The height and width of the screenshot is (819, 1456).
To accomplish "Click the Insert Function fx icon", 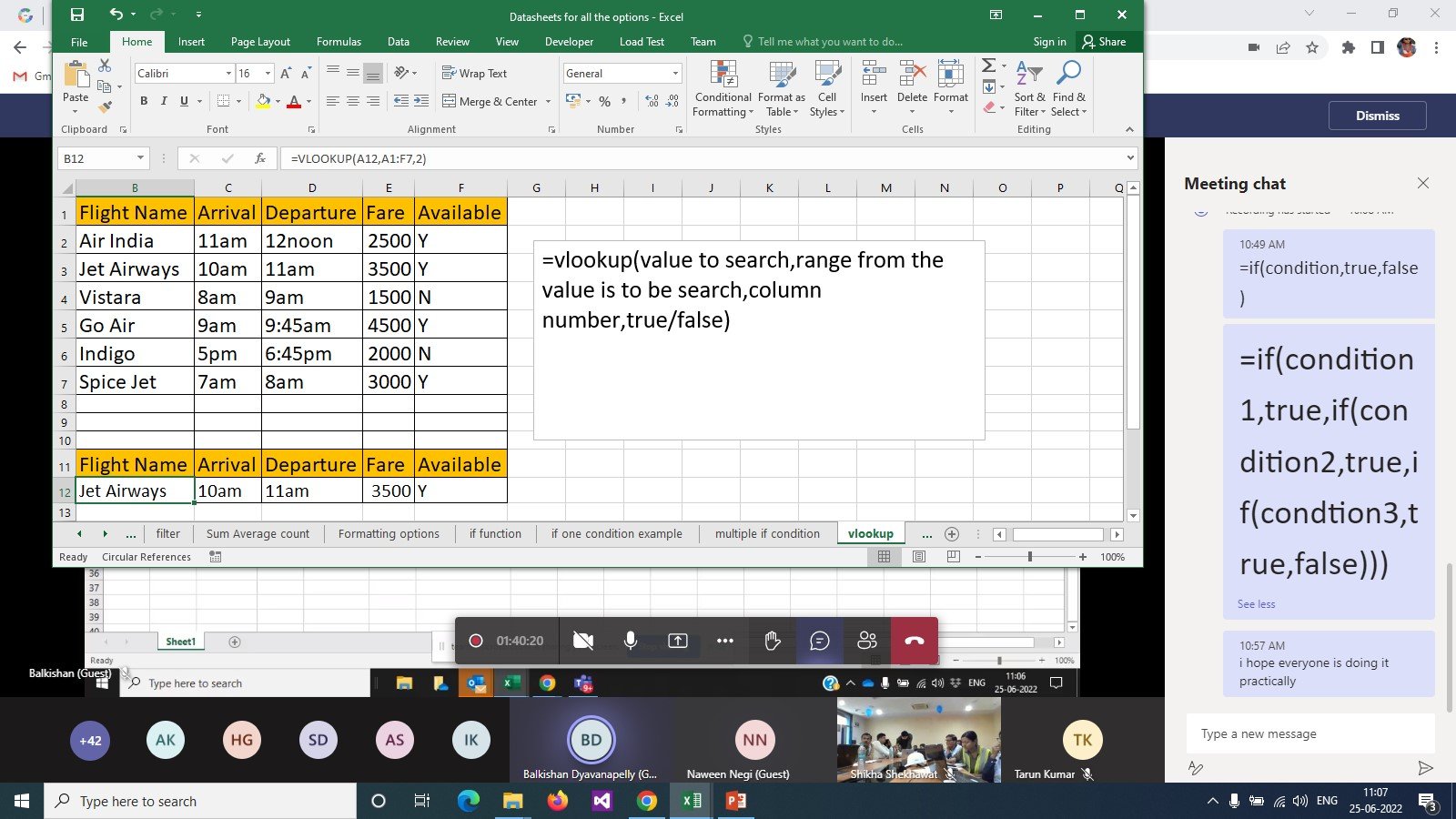I will tap(260, 158).
